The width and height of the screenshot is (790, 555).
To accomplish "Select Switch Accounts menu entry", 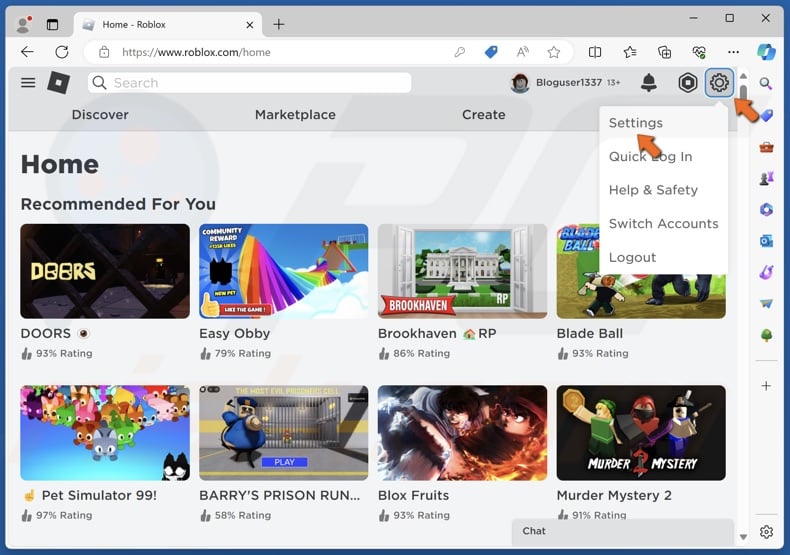I will [664, 224].
